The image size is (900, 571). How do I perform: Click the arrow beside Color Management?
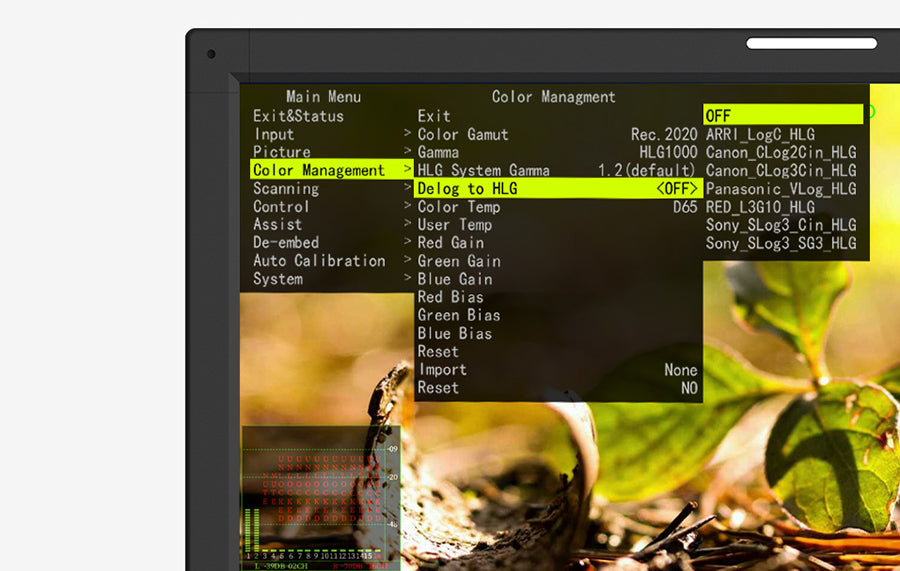pyautogui.click(x=408, y=168)
